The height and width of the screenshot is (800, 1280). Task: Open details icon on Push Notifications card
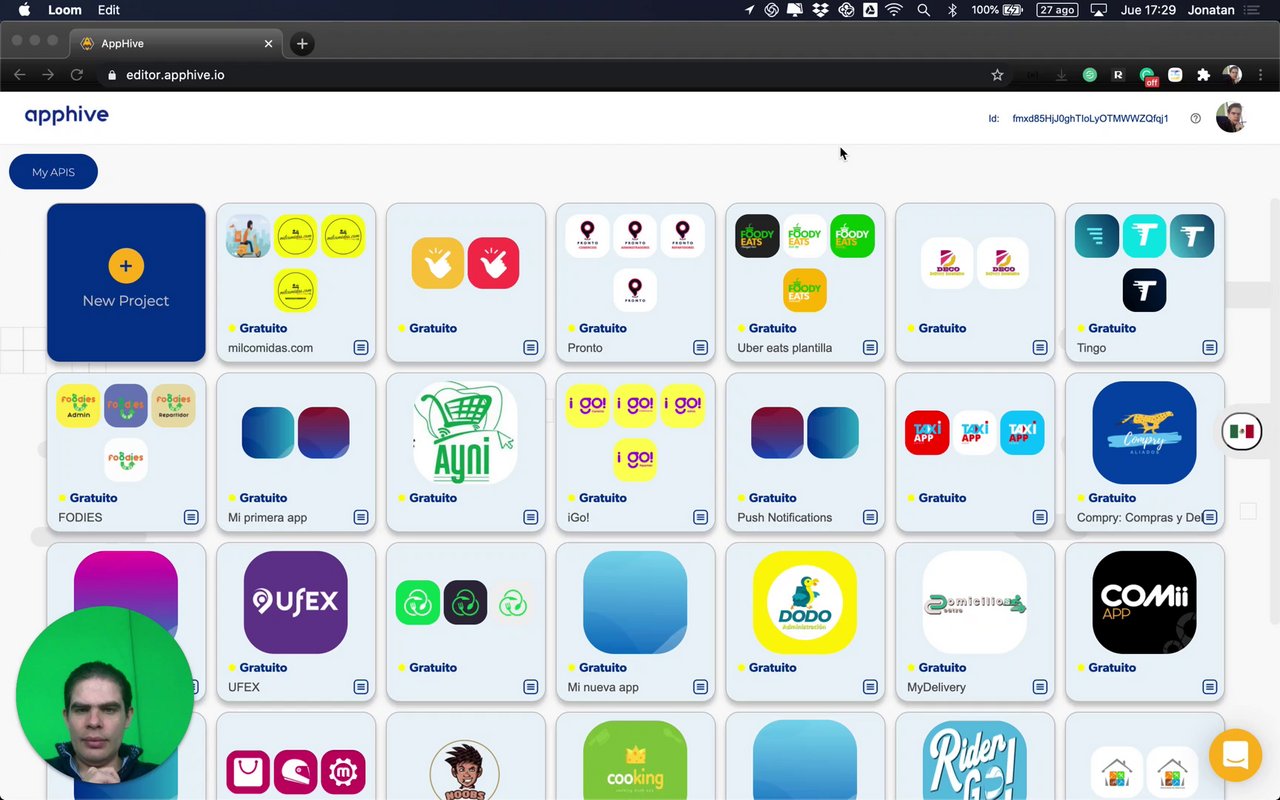(870, 517)
